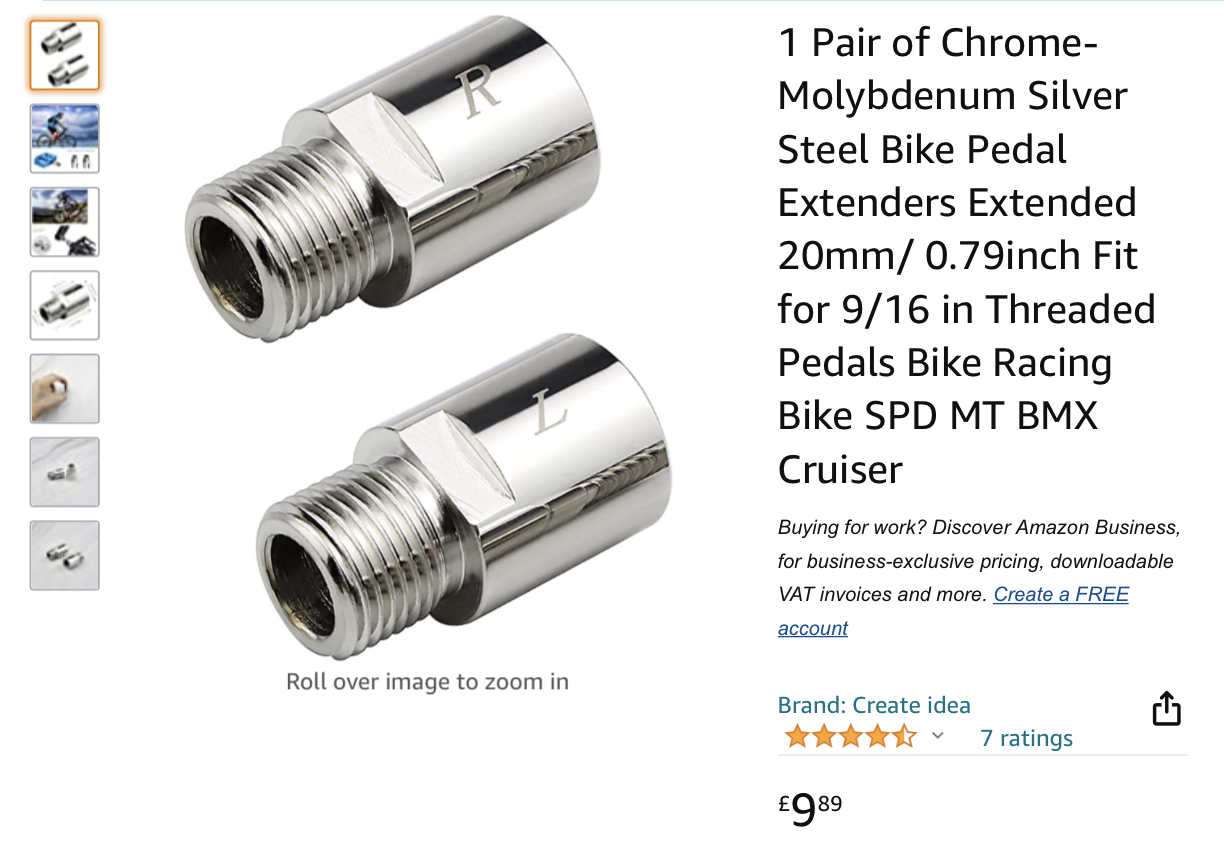
Task: Click the share icon
Action: (x=1167, y=708)
